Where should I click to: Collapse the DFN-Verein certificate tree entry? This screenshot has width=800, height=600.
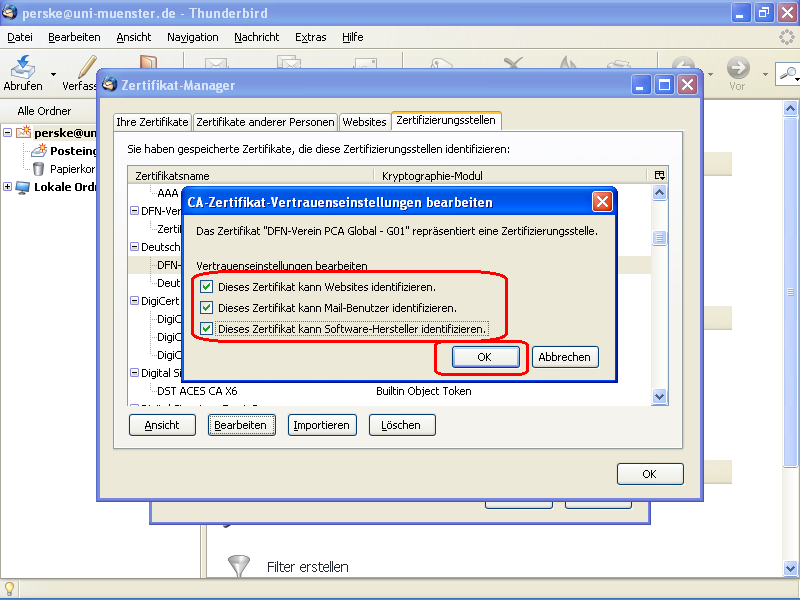click(133, 210)
